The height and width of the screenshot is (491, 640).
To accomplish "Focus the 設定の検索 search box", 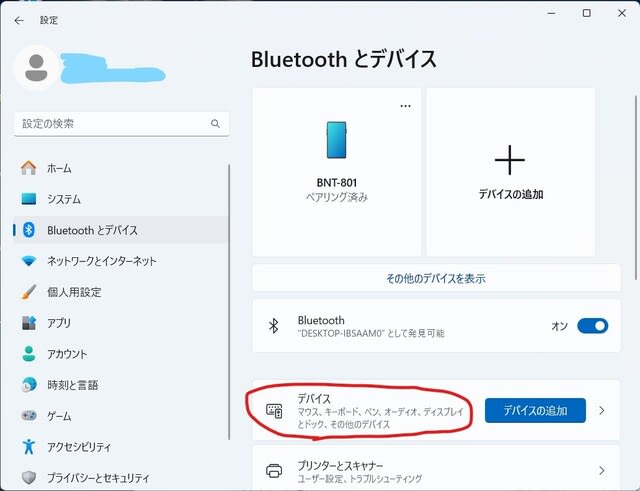I will click(x=121, y=124).
